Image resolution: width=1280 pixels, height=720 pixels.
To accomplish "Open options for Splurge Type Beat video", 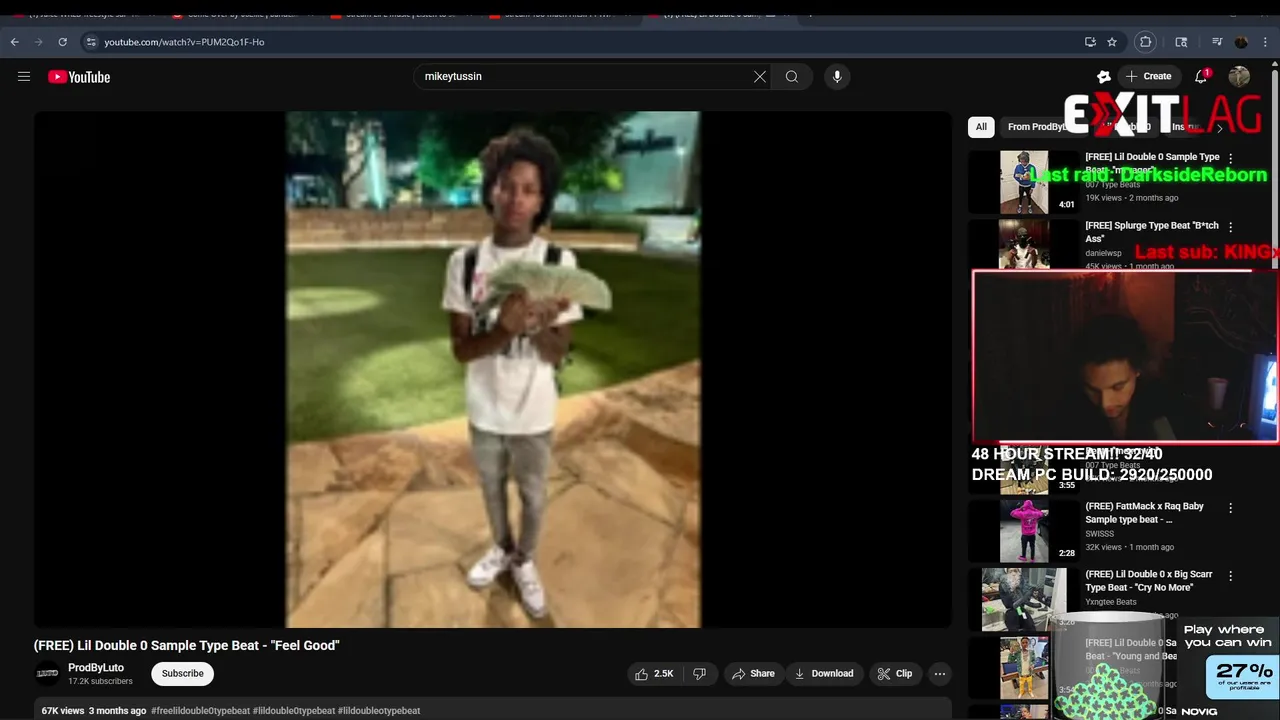I will [1231, 227].
